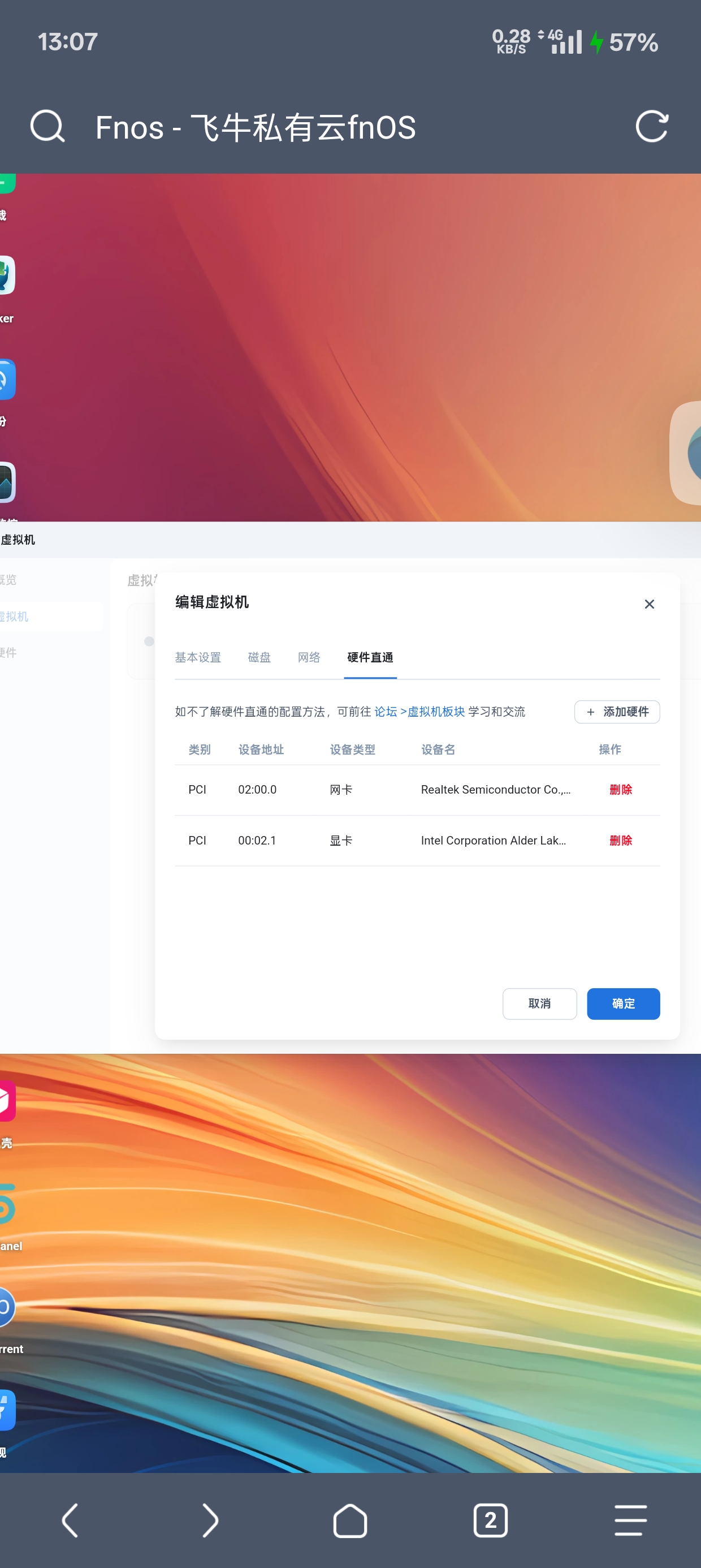This screenshot has height=1568, width=701.
Task: Click 设备类型 column header
Action: click(352, 749)
